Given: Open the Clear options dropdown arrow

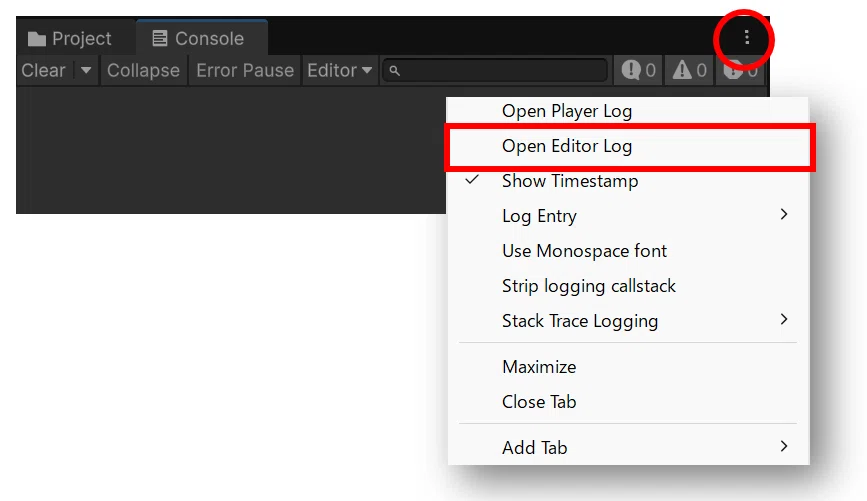Looking at the screenshot, I should click(x=86, y=70).
